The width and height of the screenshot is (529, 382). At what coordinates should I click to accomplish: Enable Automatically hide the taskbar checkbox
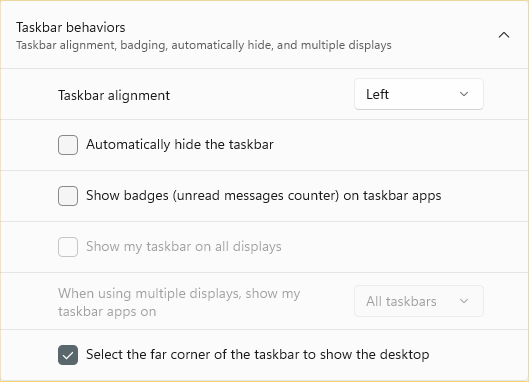click(68, 145)
